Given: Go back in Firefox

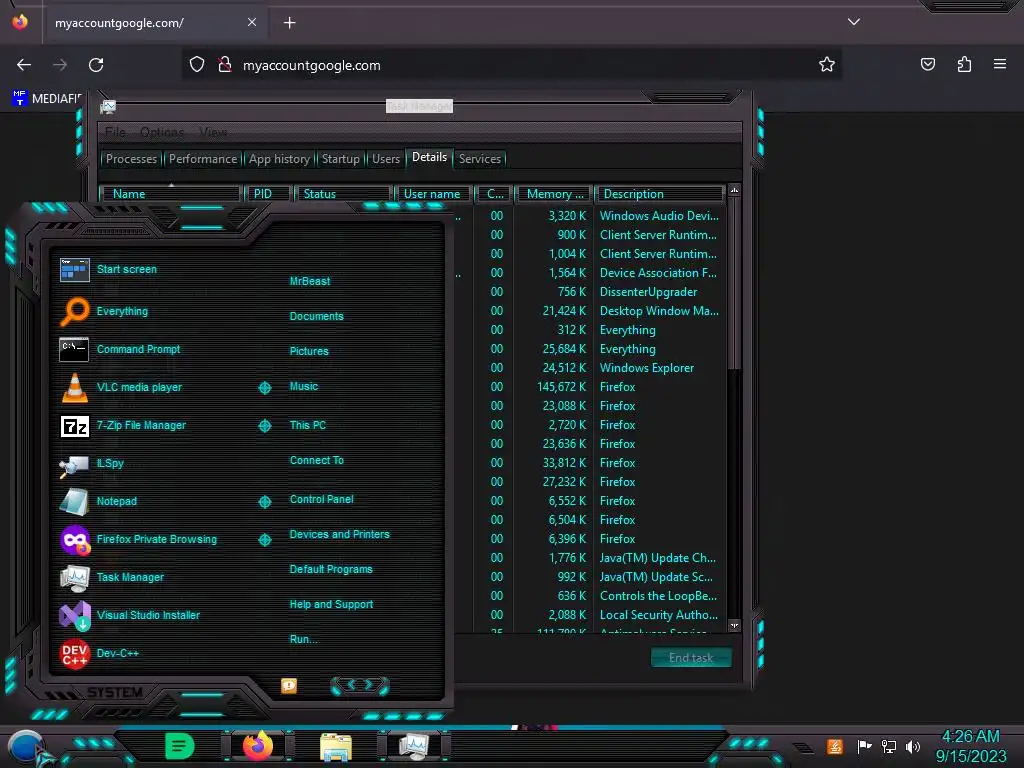Looking at the screenshot, I should click(24, 65).
